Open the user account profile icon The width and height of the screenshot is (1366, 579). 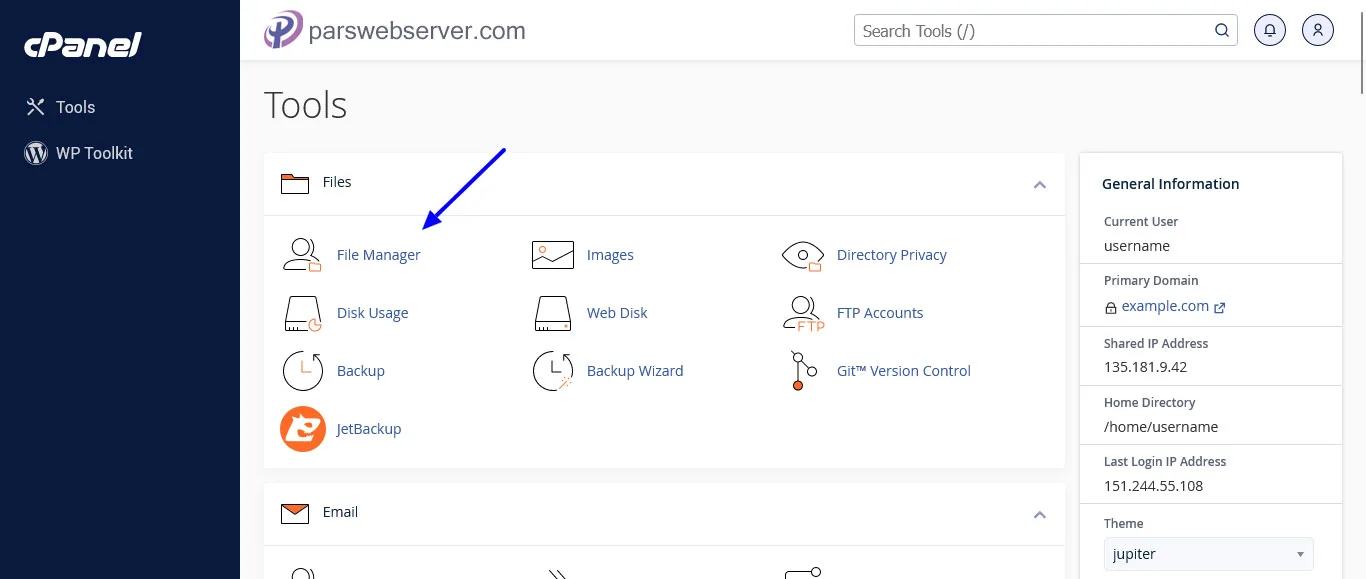[1318, 30]
